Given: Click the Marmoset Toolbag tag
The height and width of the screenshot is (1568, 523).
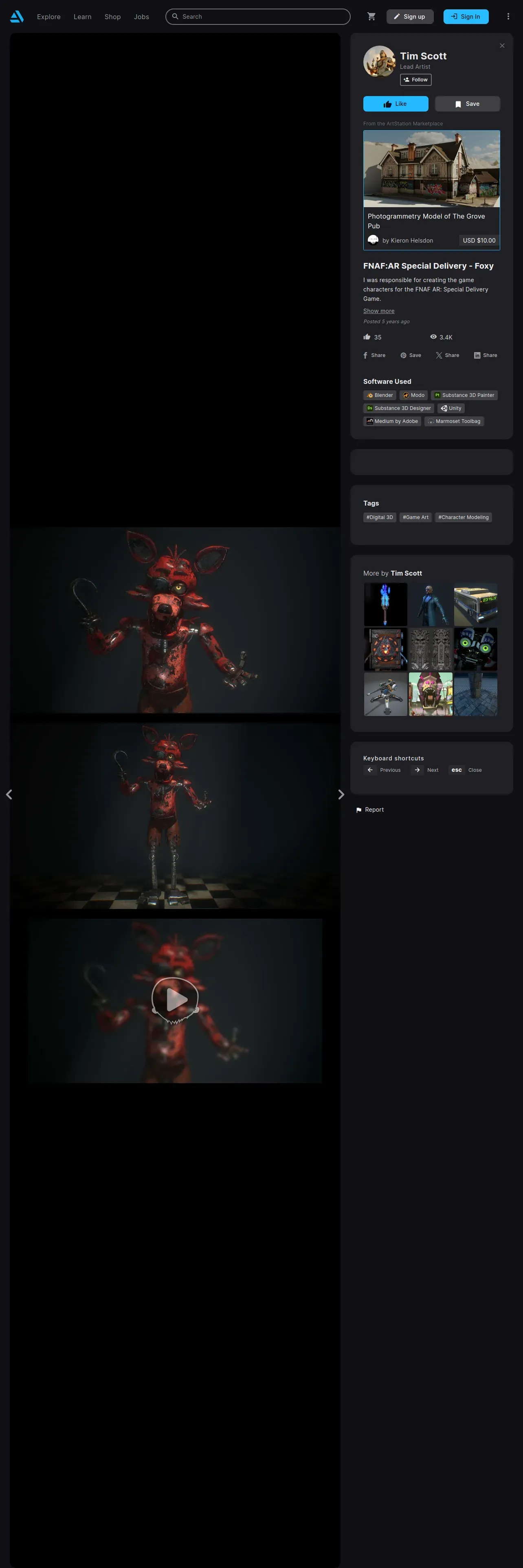Looking at the screenshot, I should pos(454,421).
